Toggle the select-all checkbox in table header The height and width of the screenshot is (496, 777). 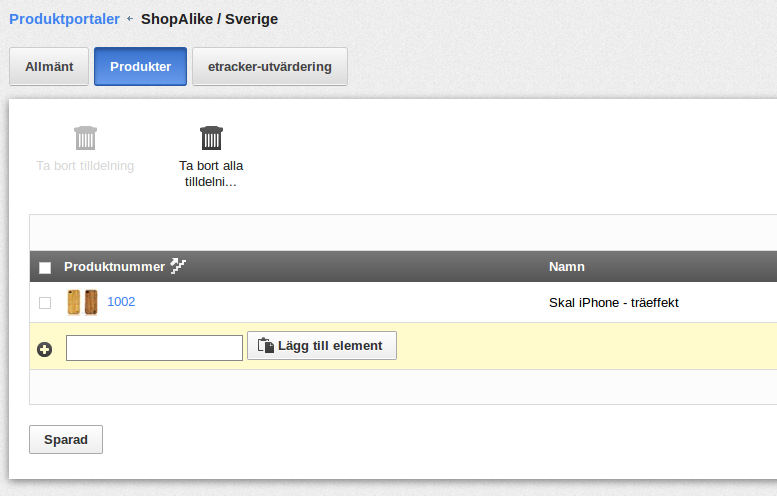45,268
